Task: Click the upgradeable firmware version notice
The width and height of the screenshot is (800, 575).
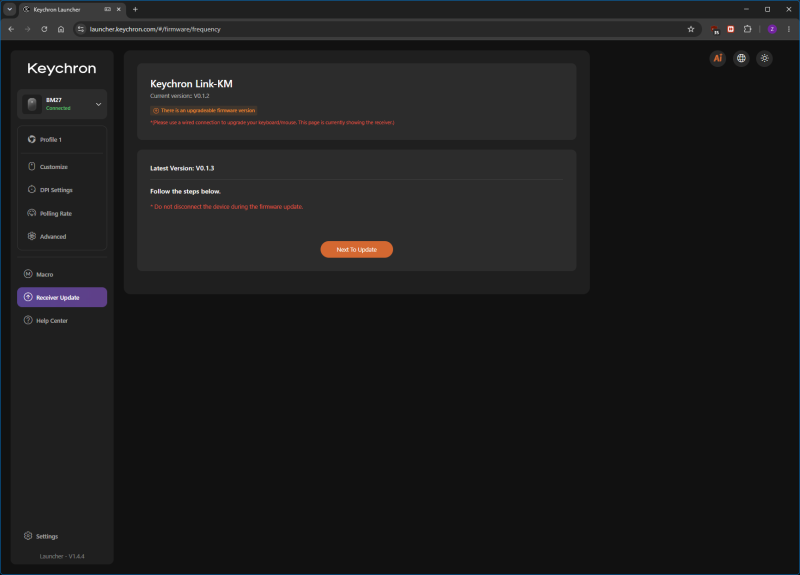Action: tap(204, 110)
